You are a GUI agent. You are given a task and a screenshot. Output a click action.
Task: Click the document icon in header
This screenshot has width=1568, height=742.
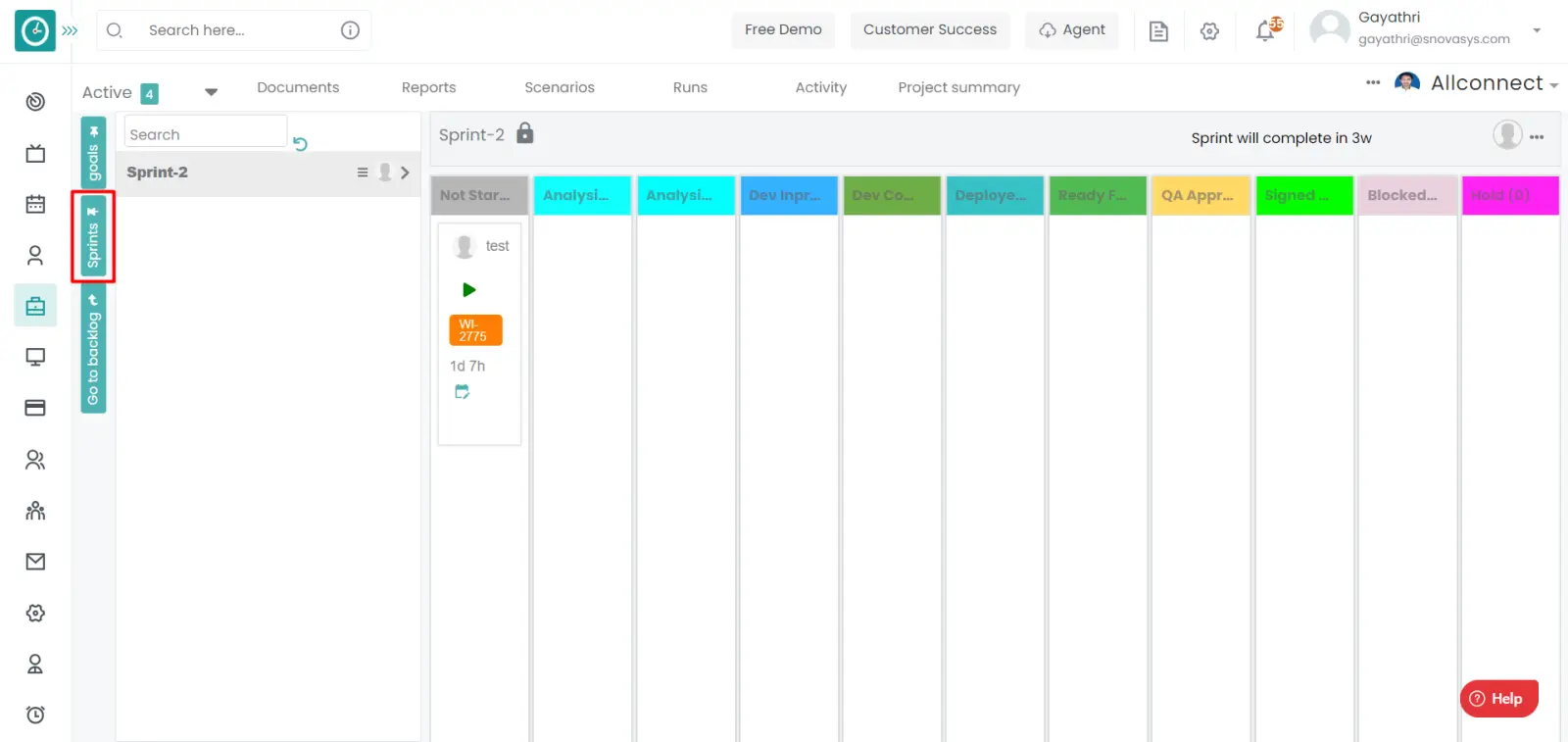pyautogui.click(x=1158, y=31)
